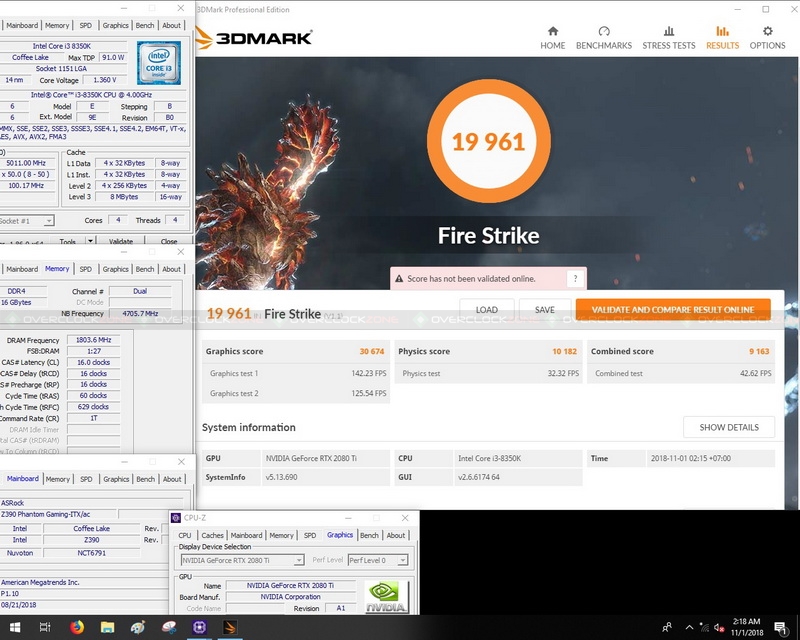This screenshot has width=800, height=640.
Task: Switch to 3DMark using its taskbar icon
Action: (230, 627)
